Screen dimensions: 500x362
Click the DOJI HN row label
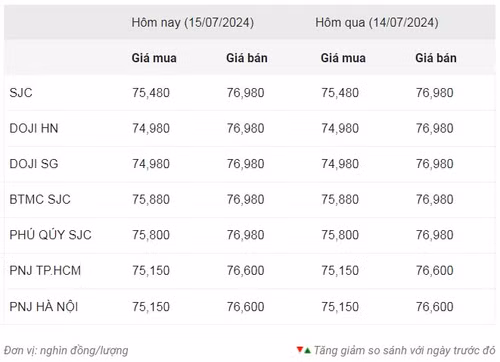tap(34, 128)
